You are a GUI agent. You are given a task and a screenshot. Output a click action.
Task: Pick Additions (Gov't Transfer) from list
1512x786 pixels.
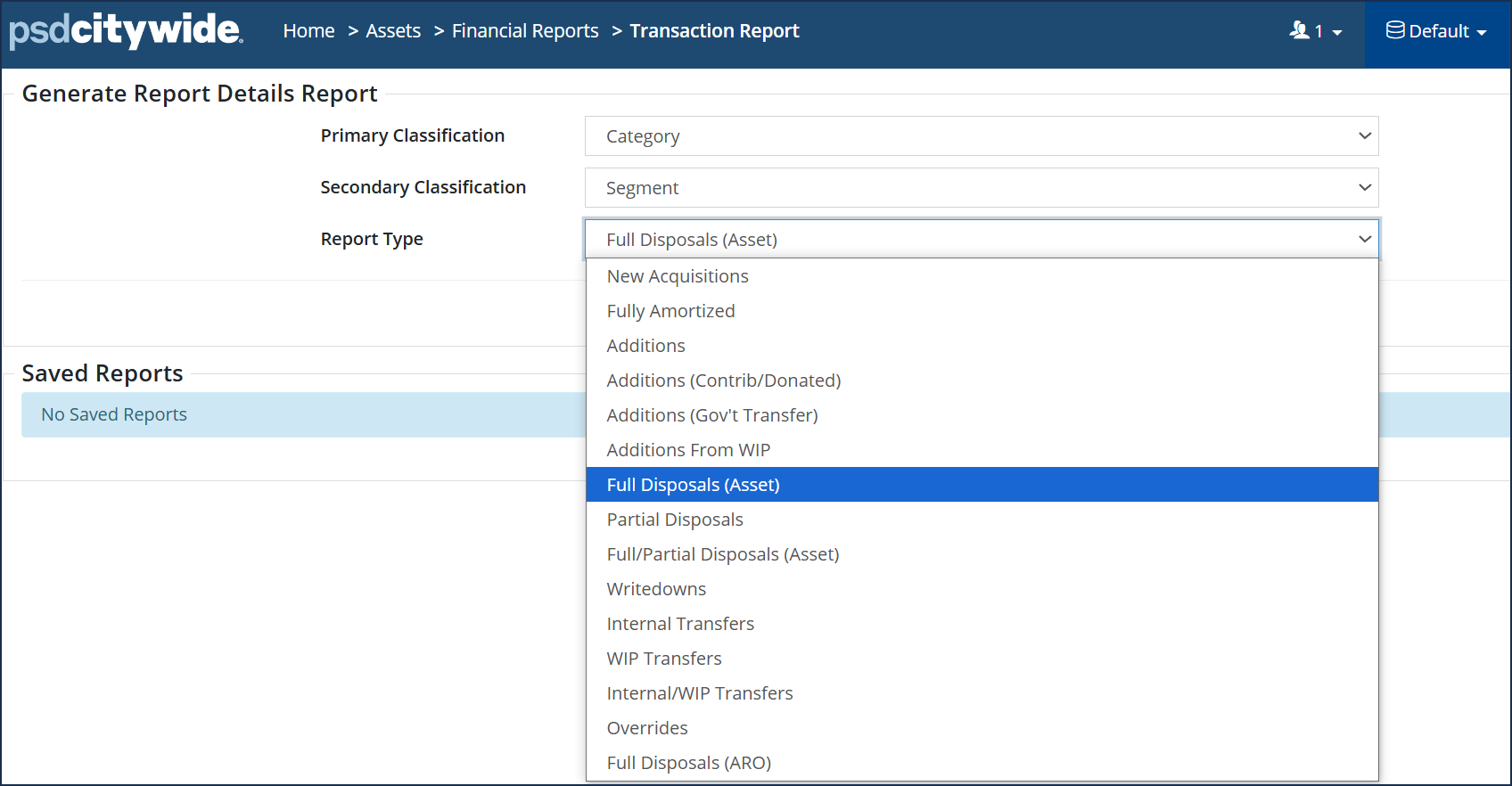click(711, 415)
